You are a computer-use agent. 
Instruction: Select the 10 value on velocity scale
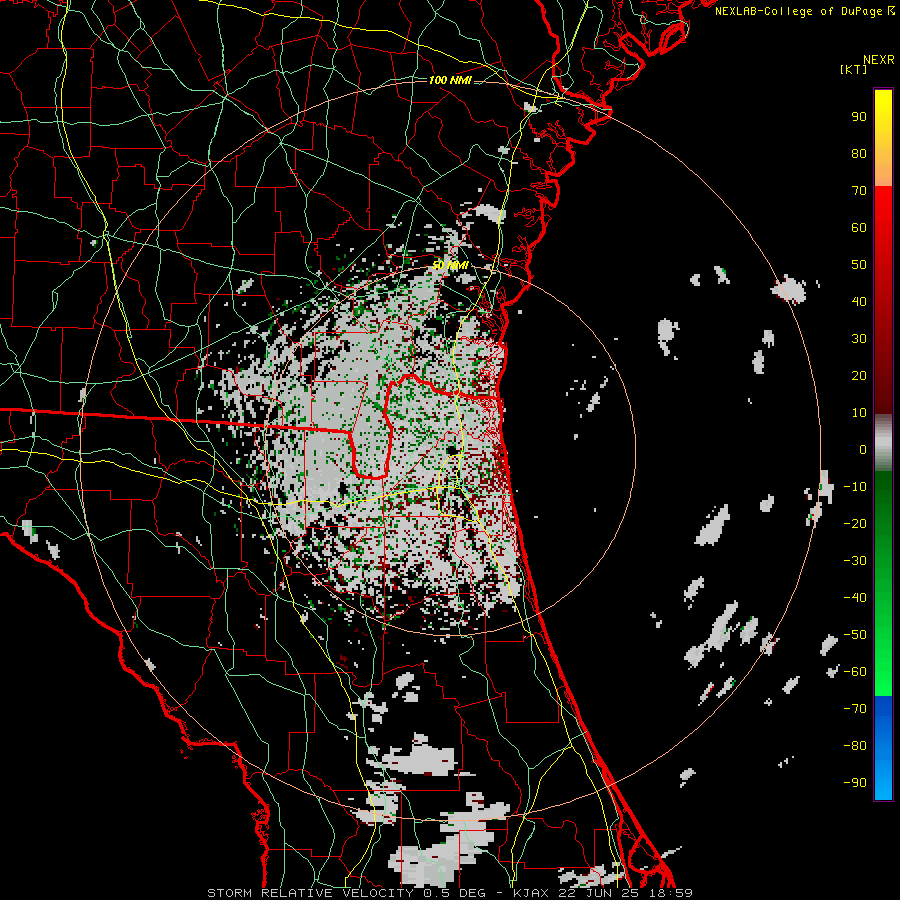[859, 413]
